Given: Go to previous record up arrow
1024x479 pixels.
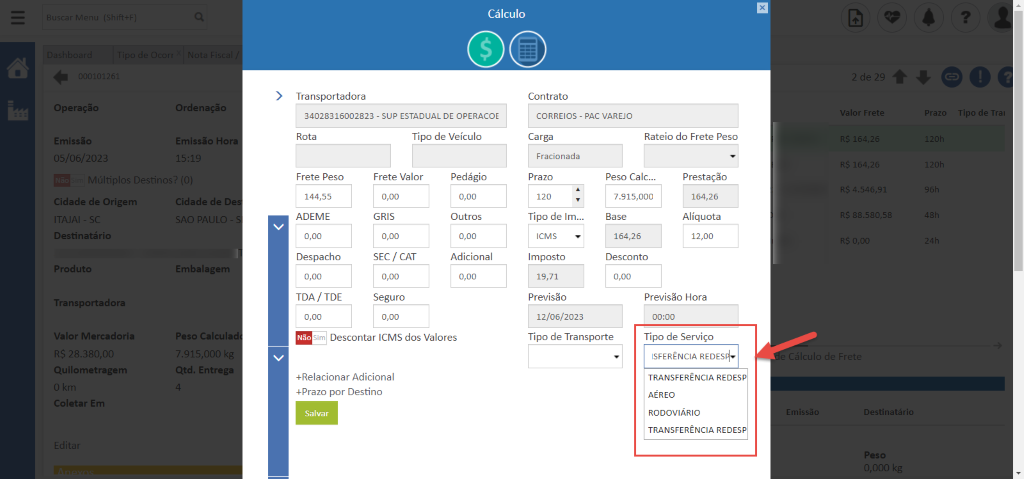Looking at the screenshot, I should (x=899, y=77).
